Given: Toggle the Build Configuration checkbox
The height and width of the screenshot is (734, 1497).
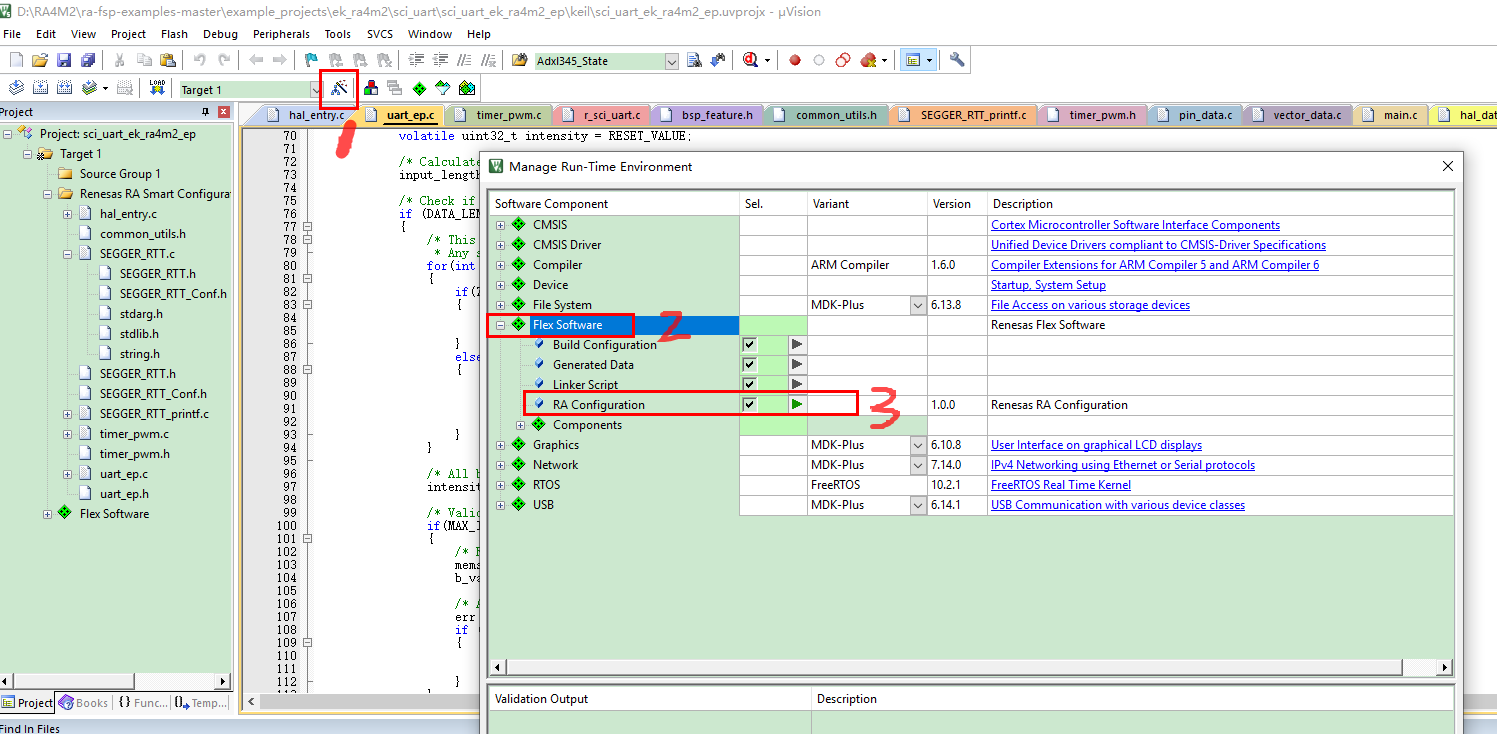Looking at the screenshot, I should point(749,345).
